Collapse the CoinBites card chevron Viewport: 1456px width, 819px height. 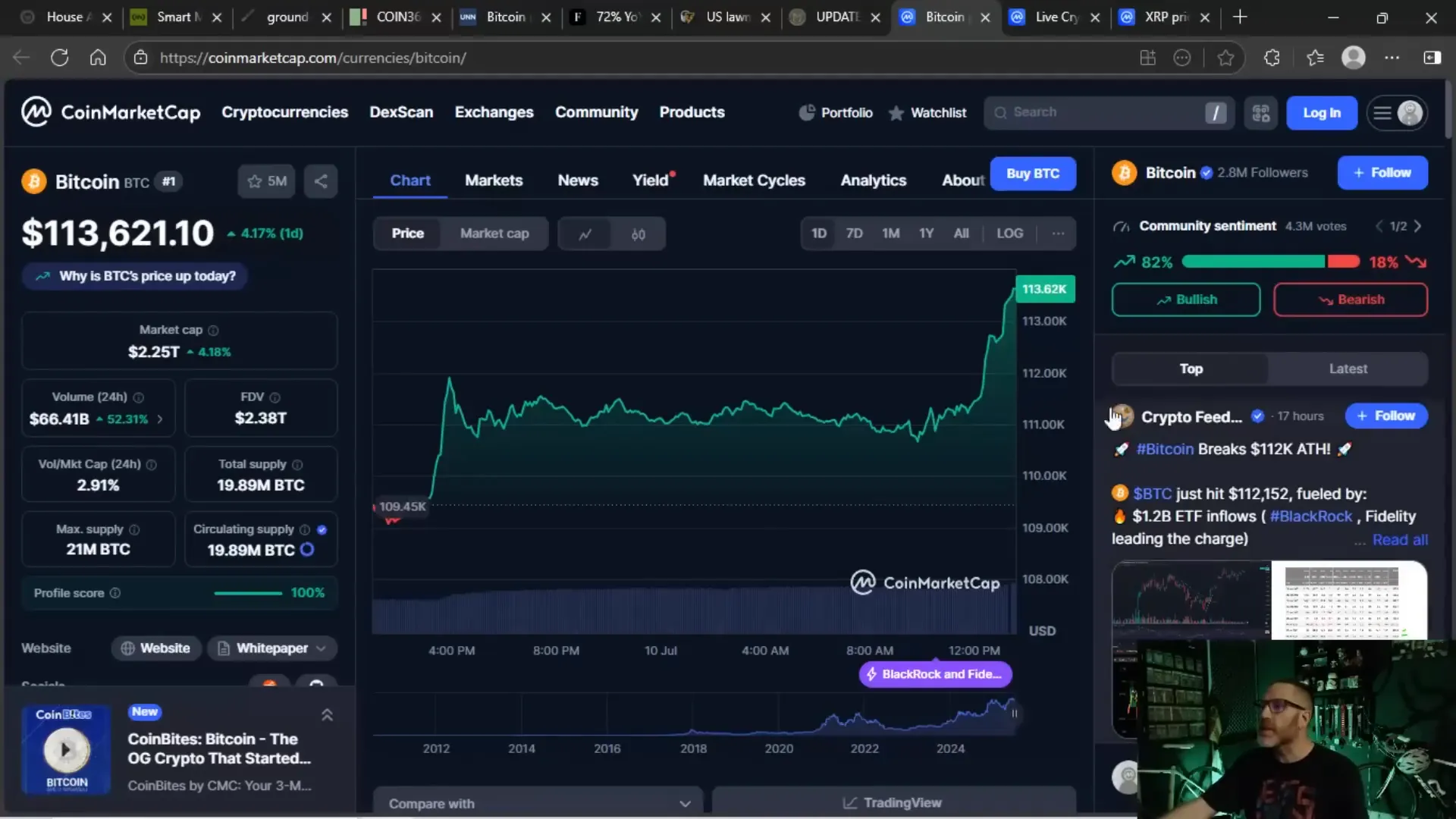[327, 715]
